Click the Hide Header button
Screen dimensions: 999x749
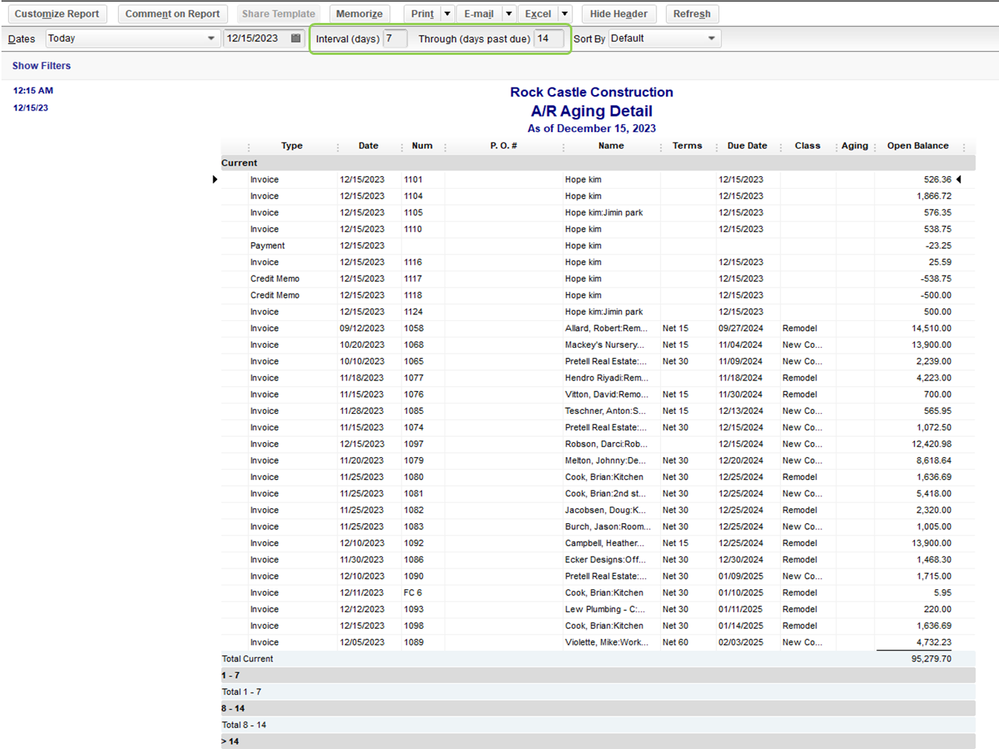(x=618, y=13)
